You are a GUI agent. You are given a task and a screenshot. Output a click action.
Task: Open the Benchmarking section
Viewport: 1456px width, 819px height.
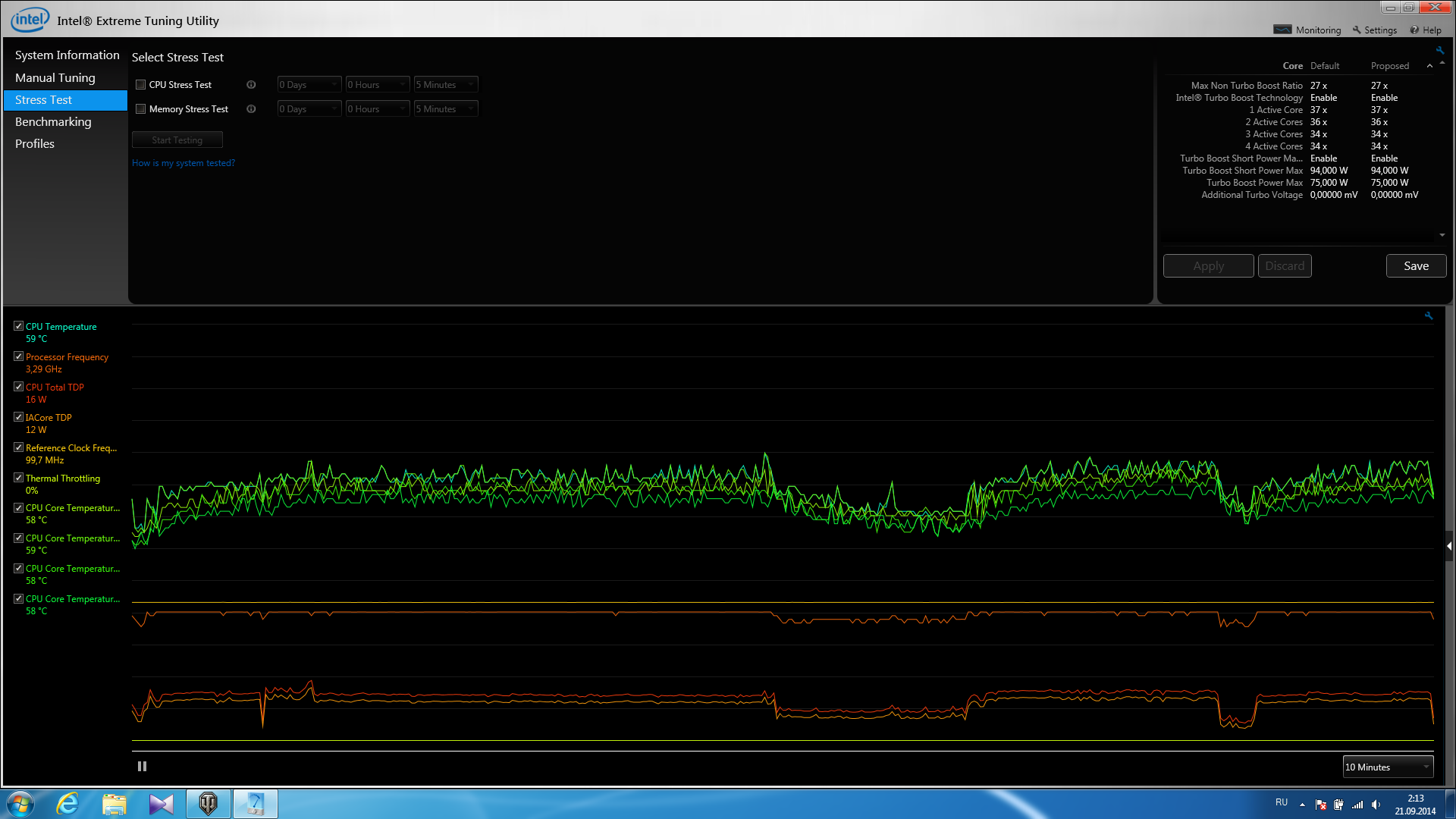click(x=53, y=122)
